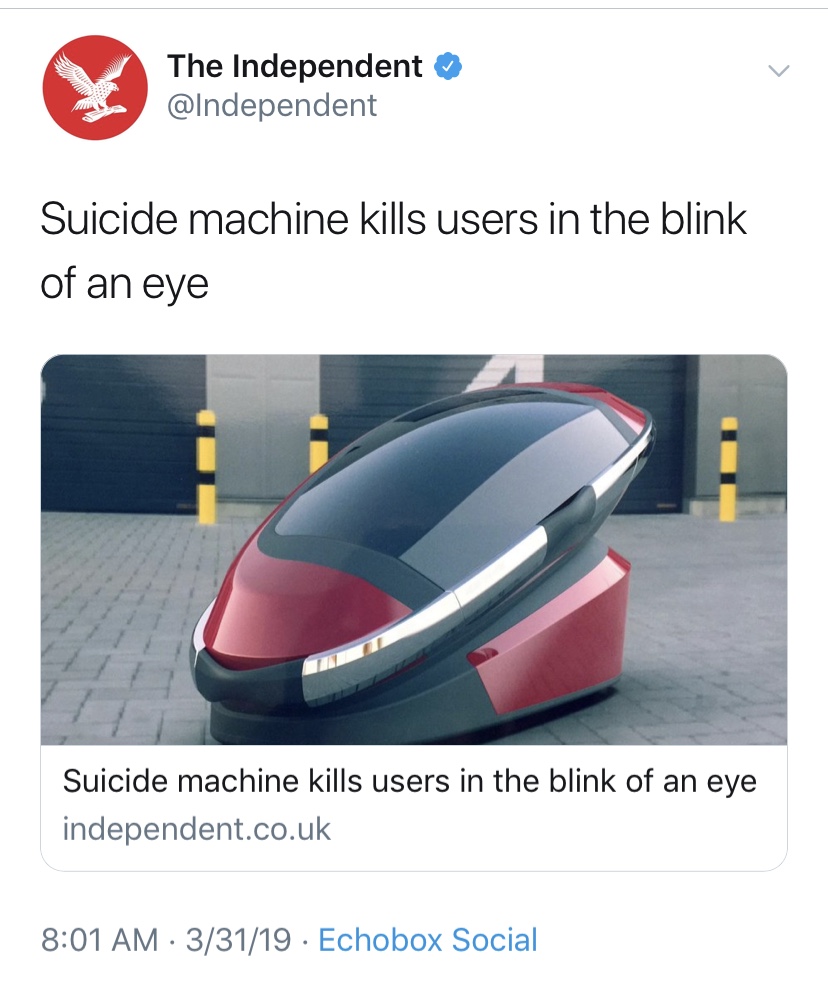The height and width of the screenshot is (988, 828).
Task: Click the 3/31/19 date
Action: point(238,939)
